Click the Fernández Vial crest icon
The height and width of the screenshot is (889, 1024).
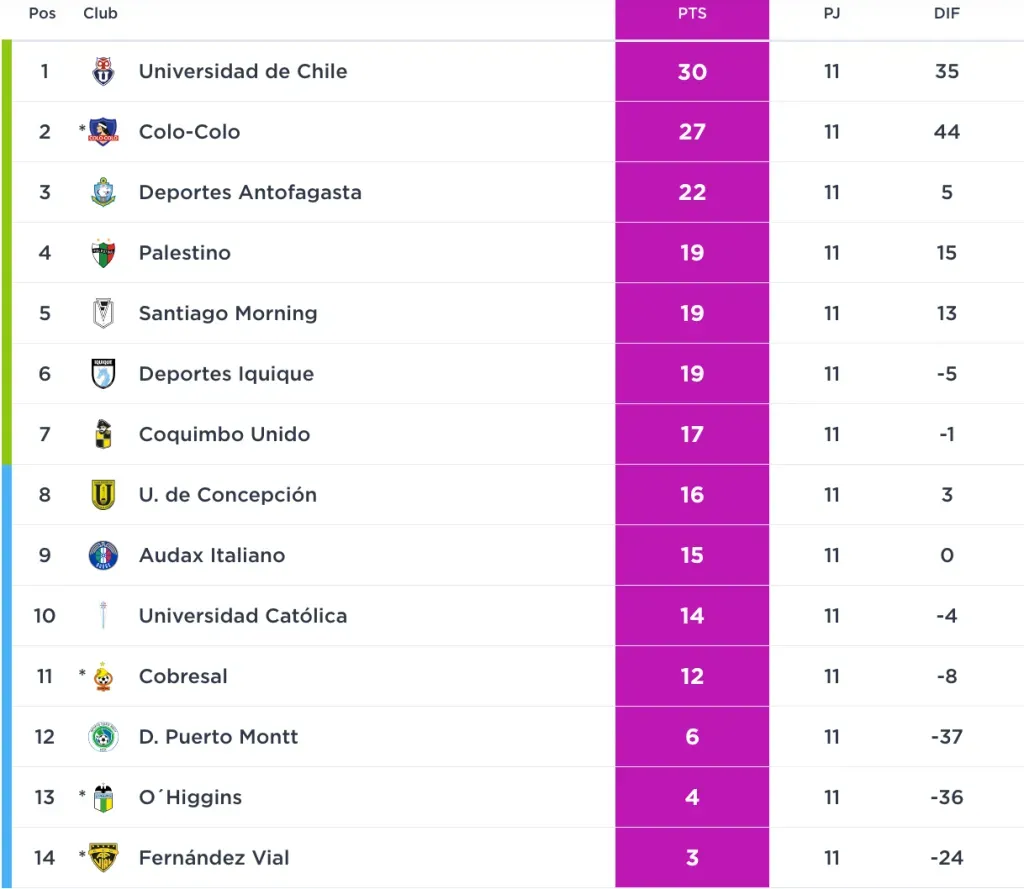click(x=103, y=858)
